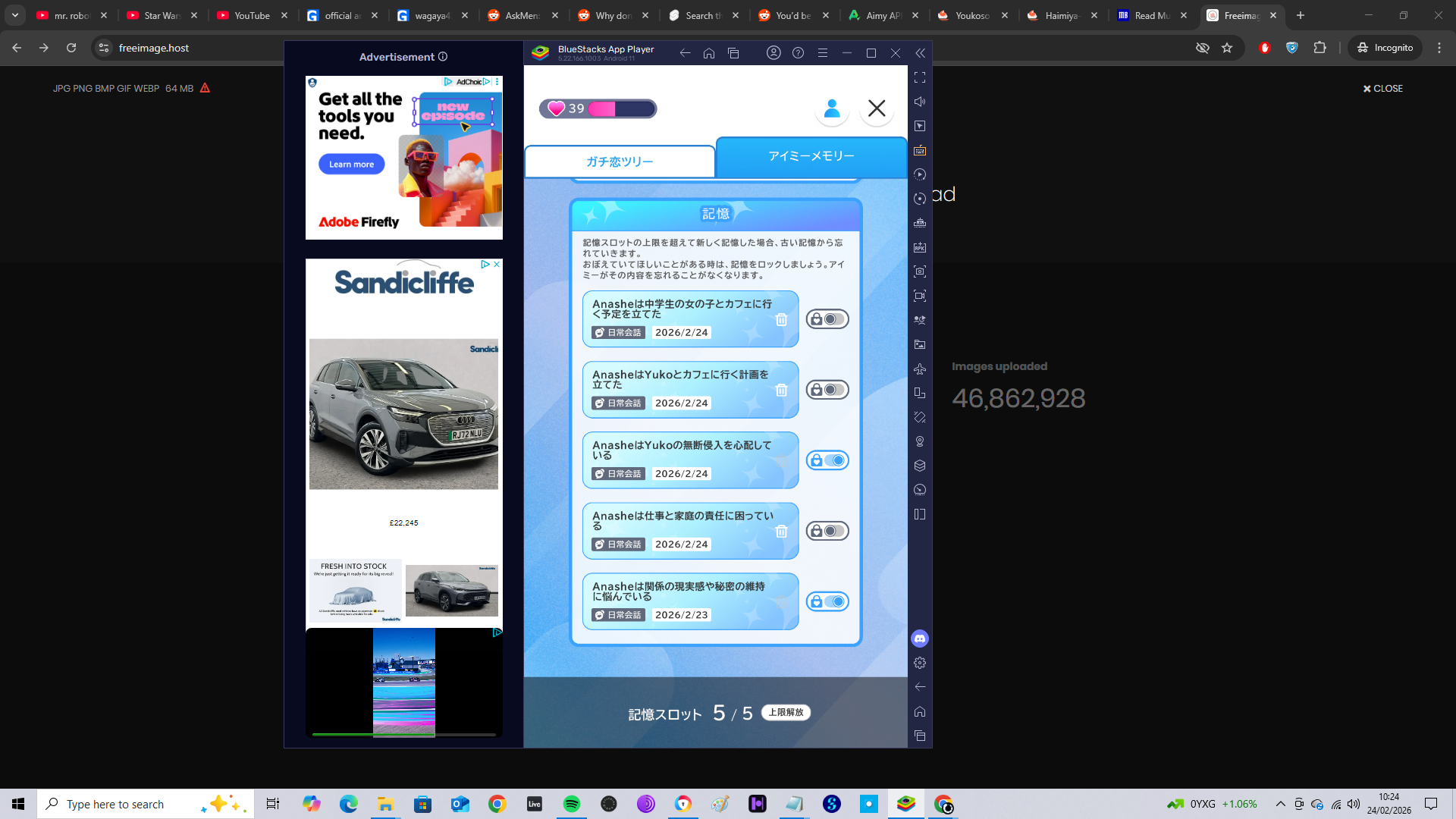This screenshot has width=1456, height=819.
Task: Unlock the relationship secrecy memory dated 2026/2/23
Action: (827, 601)
